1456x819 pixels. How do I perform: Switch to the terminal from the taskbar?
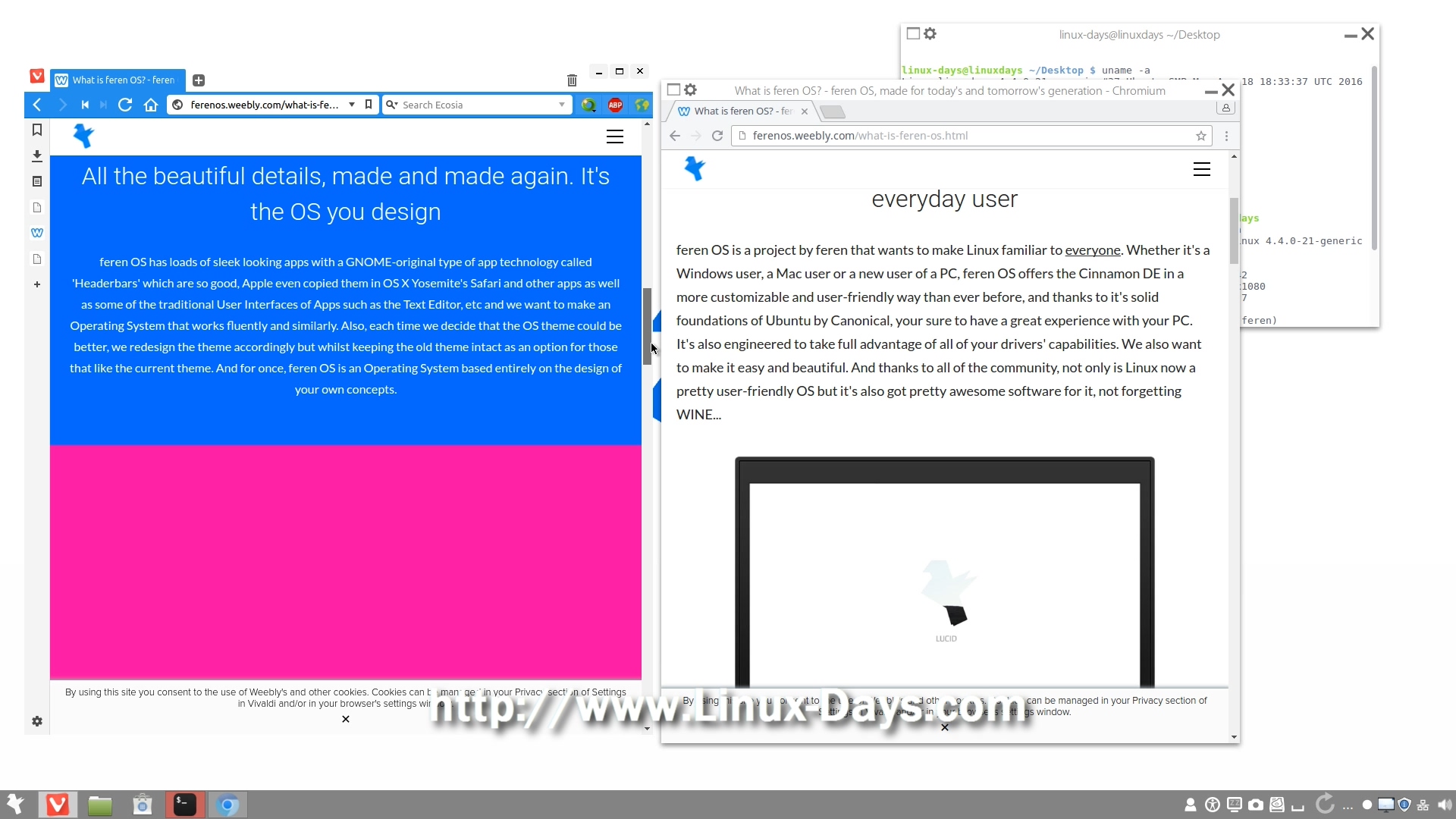coord(185,805)
